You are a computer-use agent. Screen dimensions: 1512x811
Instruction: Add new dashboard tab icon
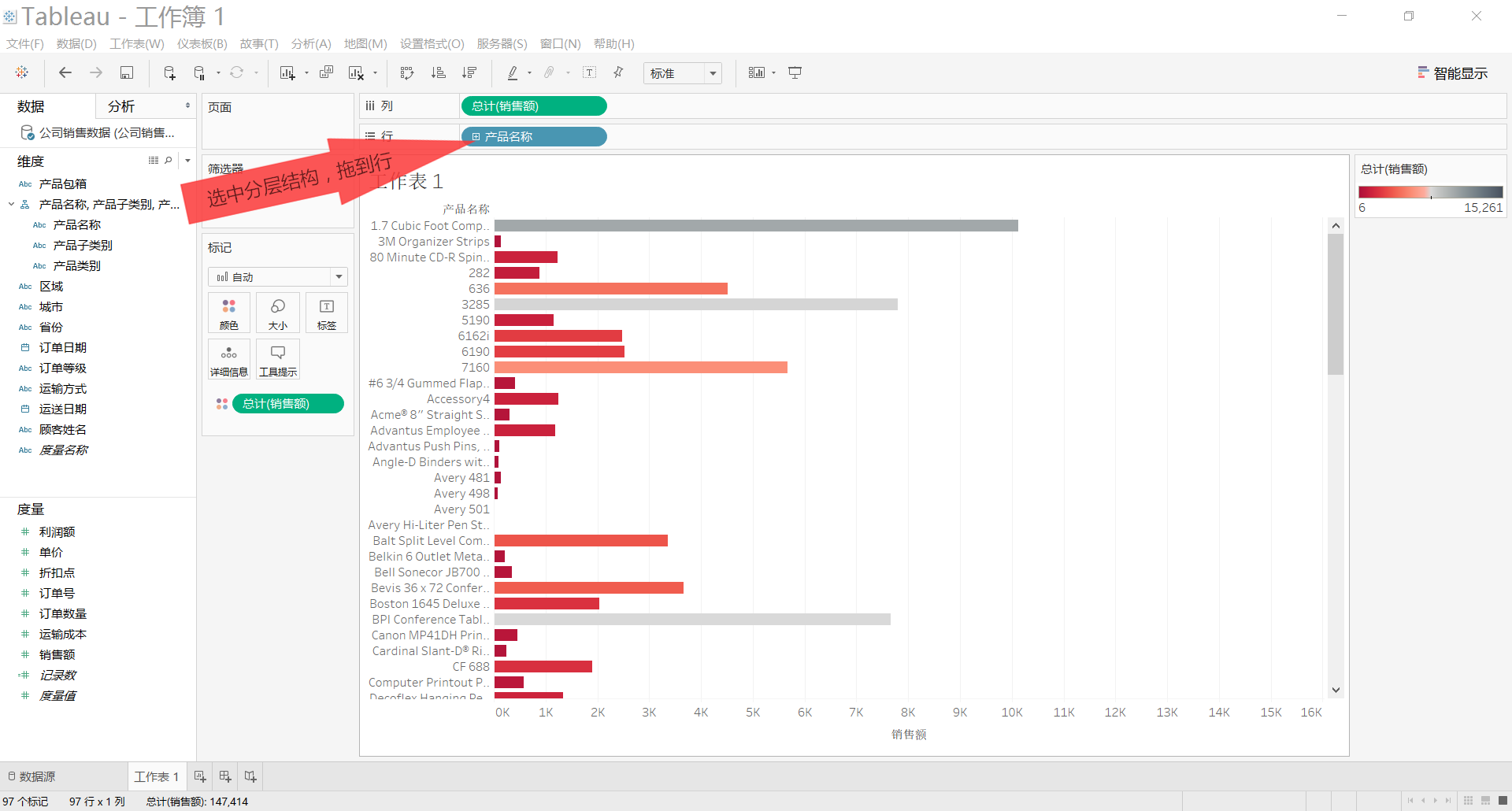225,776
